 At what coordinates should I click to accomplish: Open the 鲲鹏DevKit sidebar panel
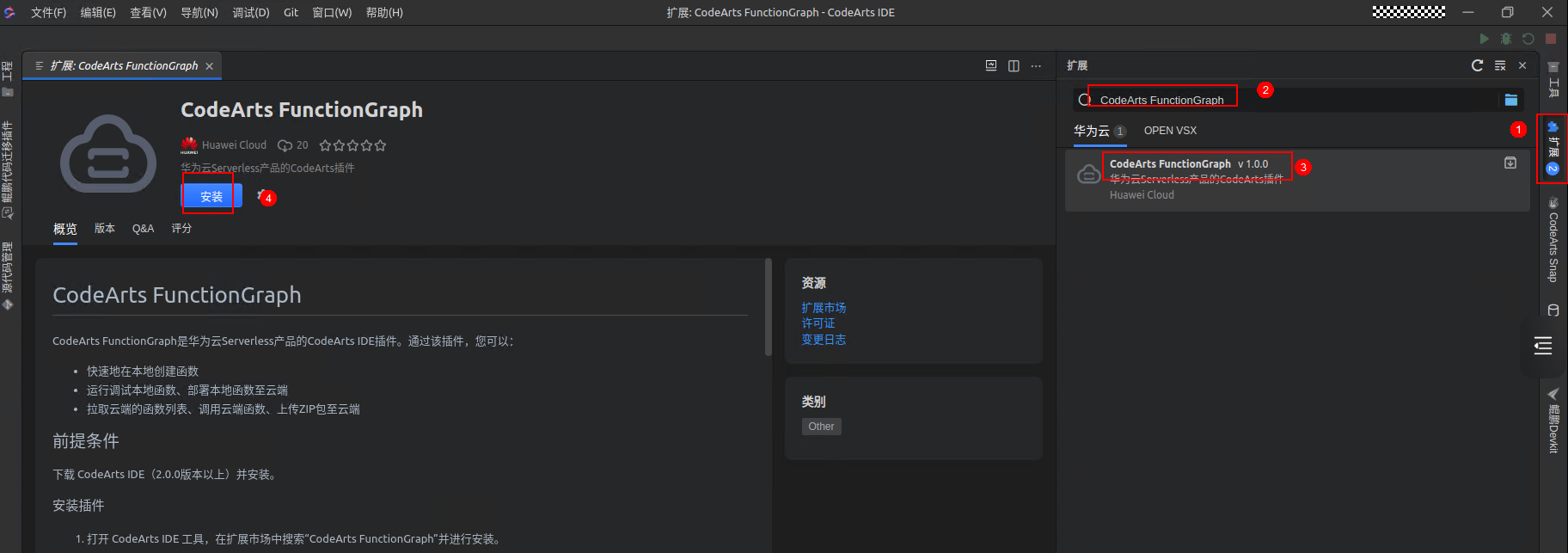tap(1553, 421)
